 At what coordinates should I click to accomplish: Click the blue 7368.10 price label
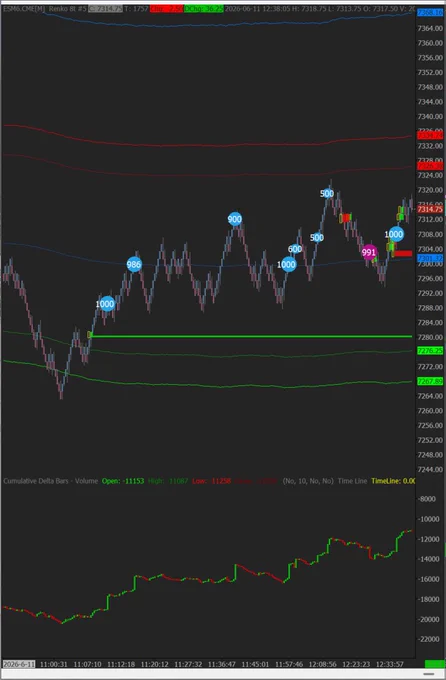pyautogui.click(x=430, y=13)
